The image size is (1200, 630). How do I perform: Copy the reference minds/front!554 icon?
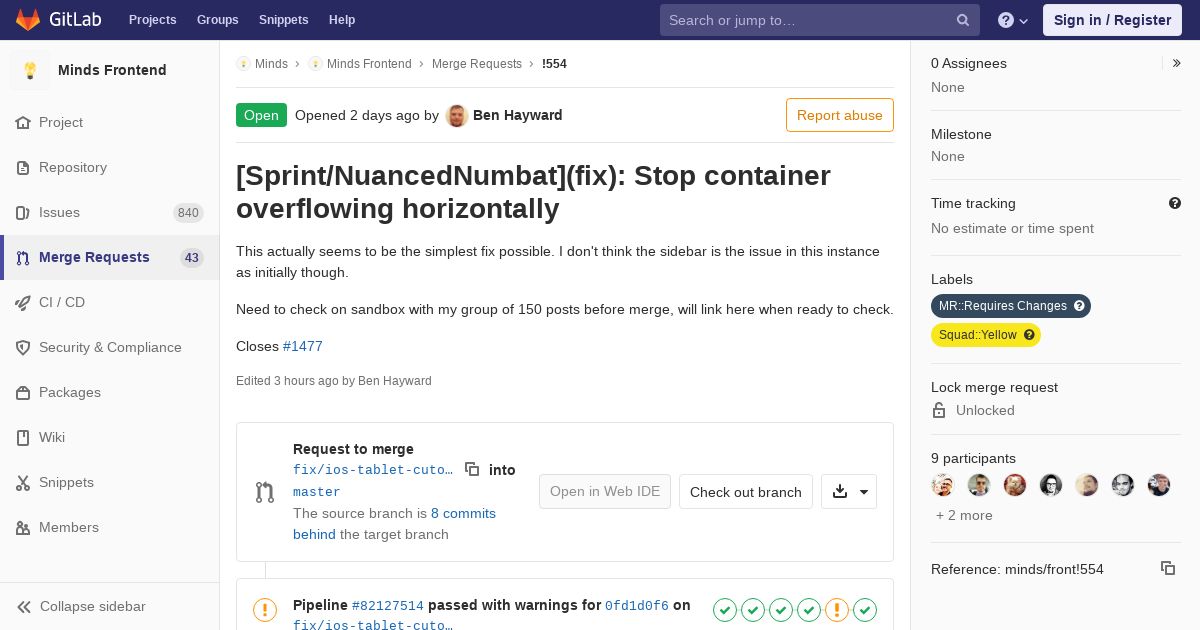[x=1168, y=568]
